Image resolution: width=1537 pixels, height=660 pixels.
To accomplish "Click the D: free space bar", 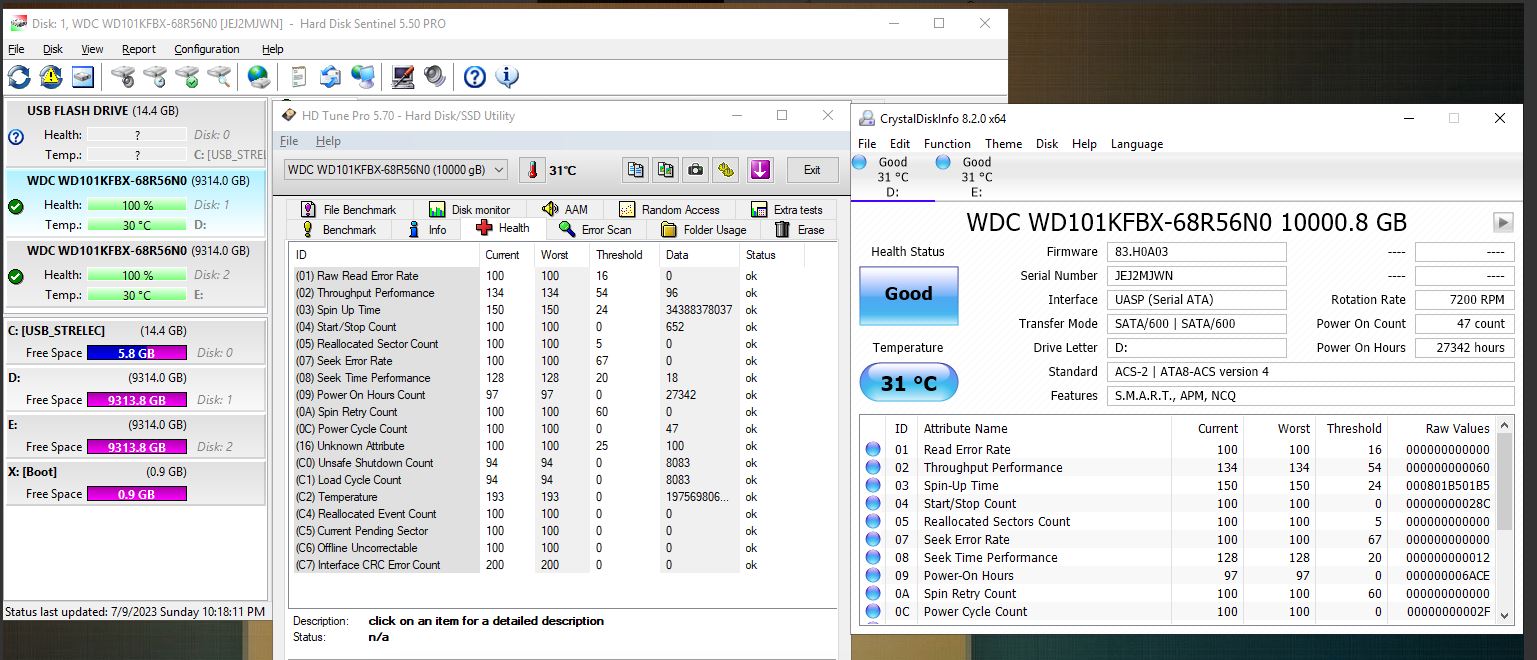I will [x=137, y=400].
